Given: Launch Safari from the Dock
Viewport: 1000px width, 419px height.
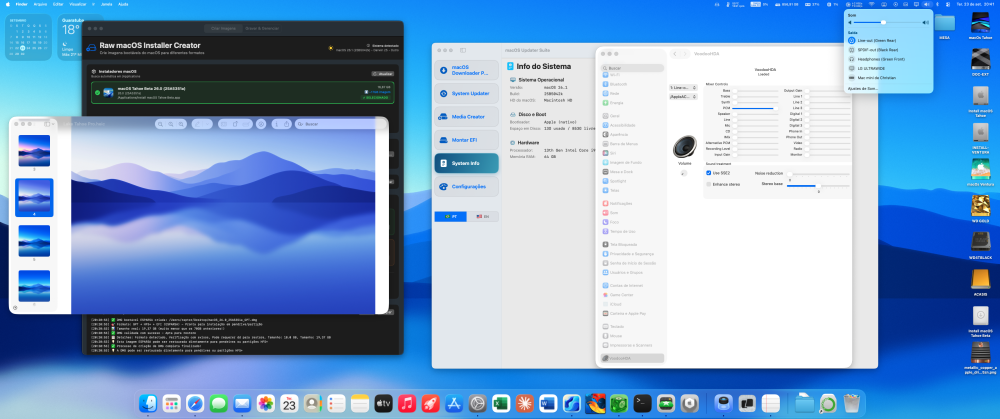Looking at the screenshot, I should 195,403.
